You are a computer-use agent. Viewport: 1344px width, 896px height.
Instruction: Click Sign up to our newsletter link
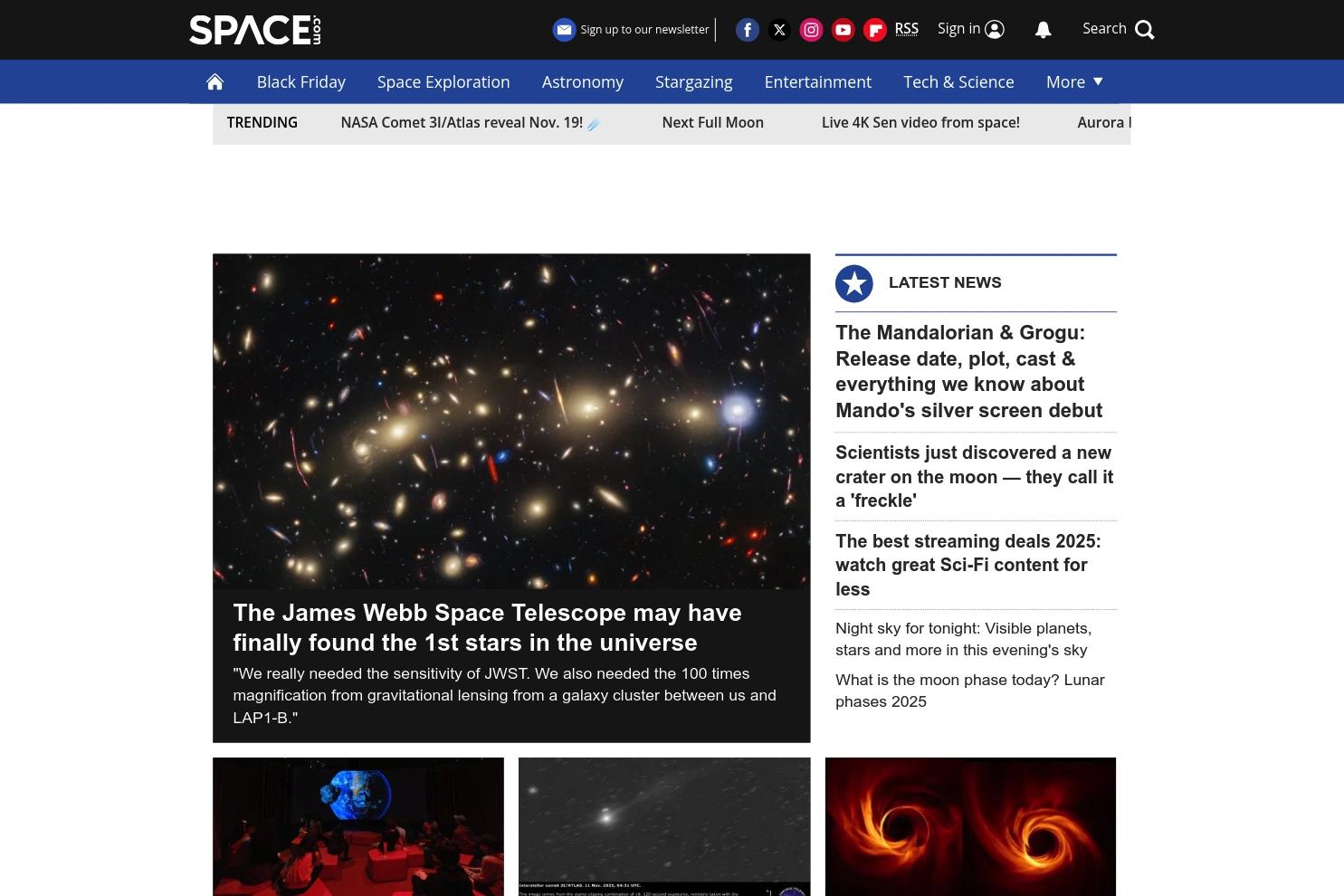644,30
